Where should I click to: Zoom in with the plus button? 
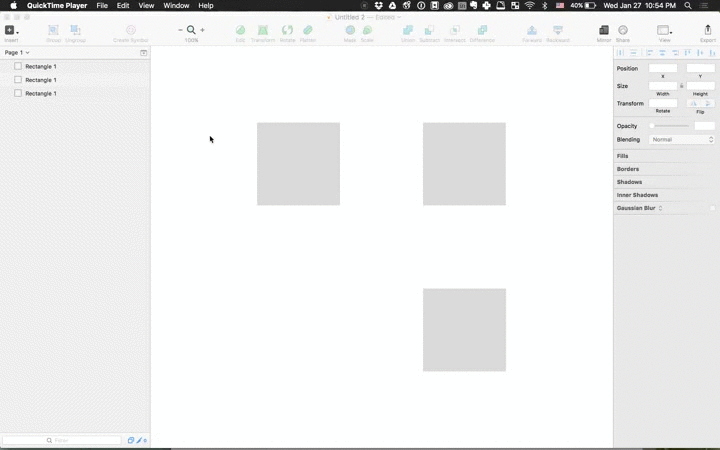tap(202, 30)
